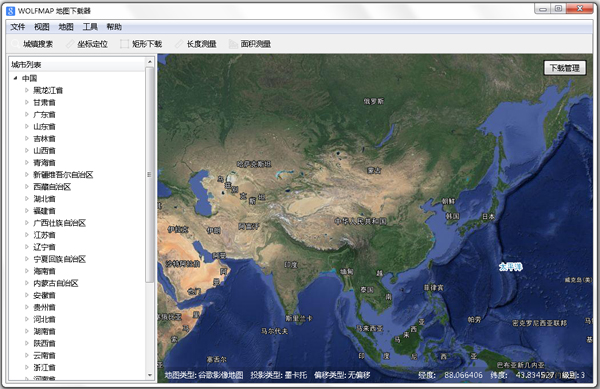
Task: Expand the 青海省 node
Action: pos(27,163)
